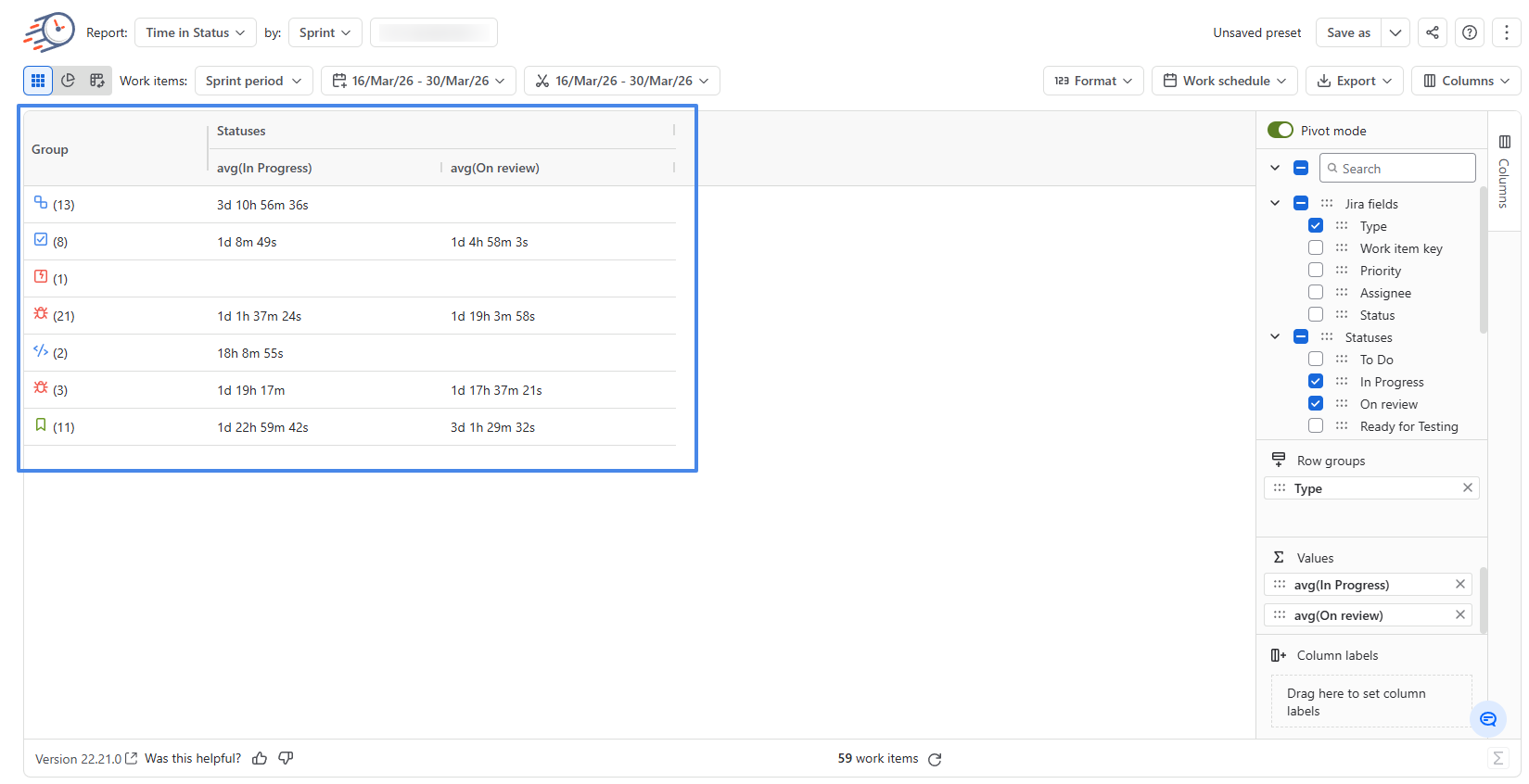Open the pivot table view icon
Image resolution: width=1529 pixels, height=784 pixels.
[x=97, y=81]
